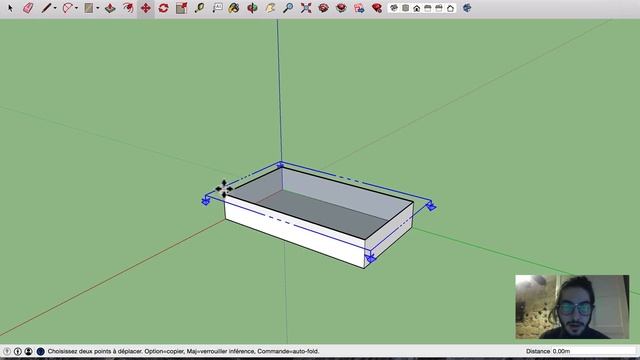The height and width of the screenshot is (360, 640).
Task: Choose the Offset tool
Action: 128,8
